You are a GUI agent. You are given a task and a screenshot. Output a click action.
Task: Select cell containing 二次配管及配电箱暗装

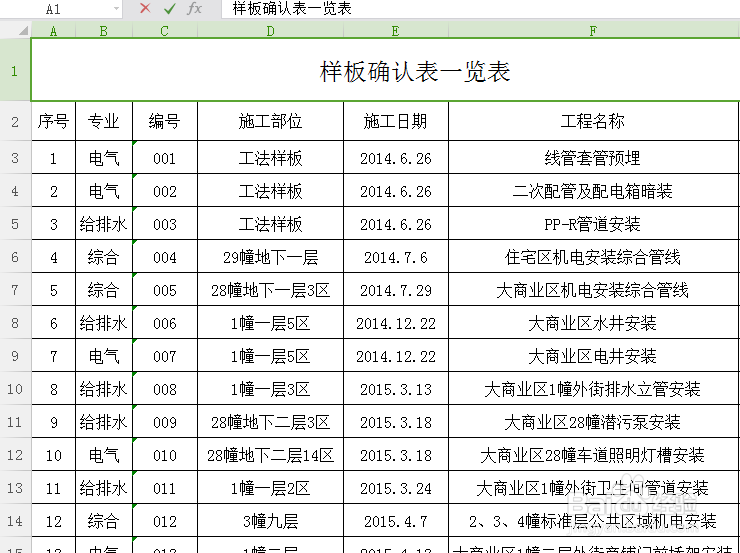pyautogui.click(x=593, y=191)
